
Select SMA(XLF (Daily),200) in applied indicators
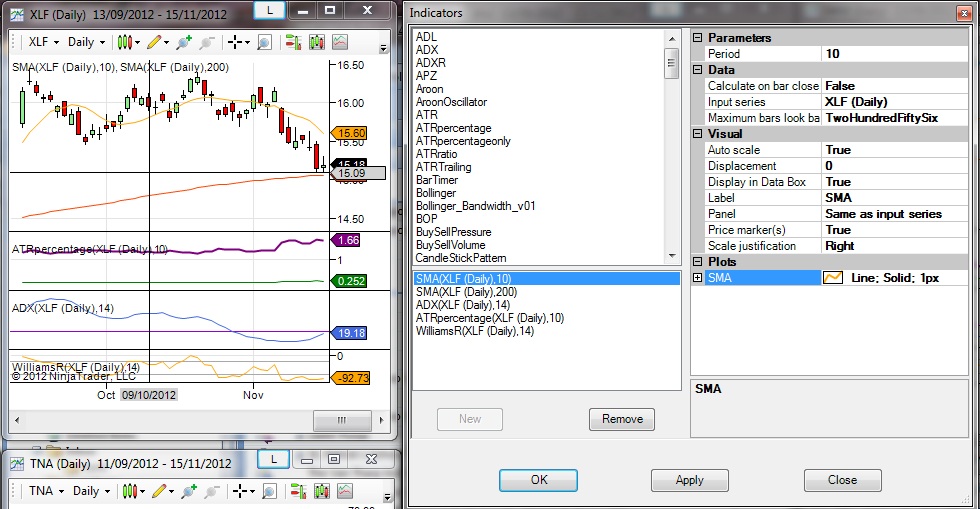pyautogui.click(x=466, y=292)
